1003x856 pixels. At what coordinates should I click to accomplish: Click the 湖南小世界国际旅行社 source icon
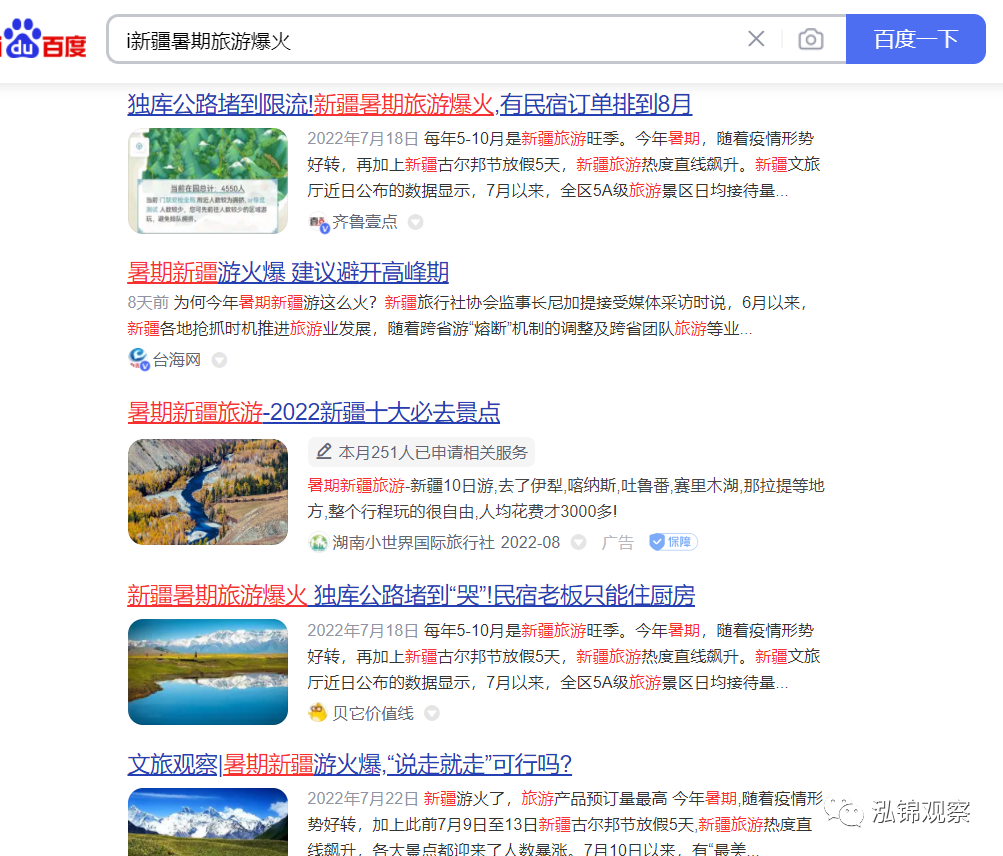pyautogui.click(x=318, y=542)
